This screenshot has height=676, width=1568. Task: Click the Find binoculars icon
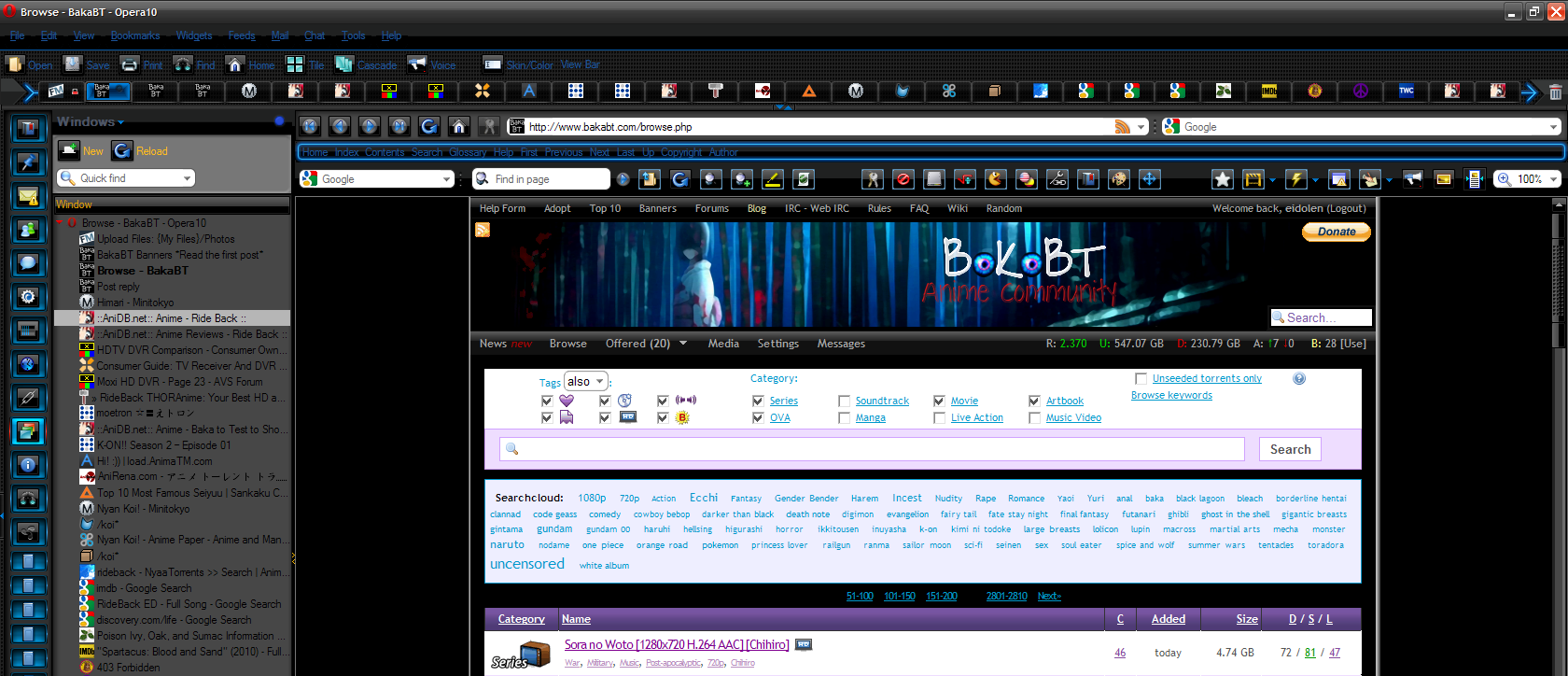pos(183,64)
